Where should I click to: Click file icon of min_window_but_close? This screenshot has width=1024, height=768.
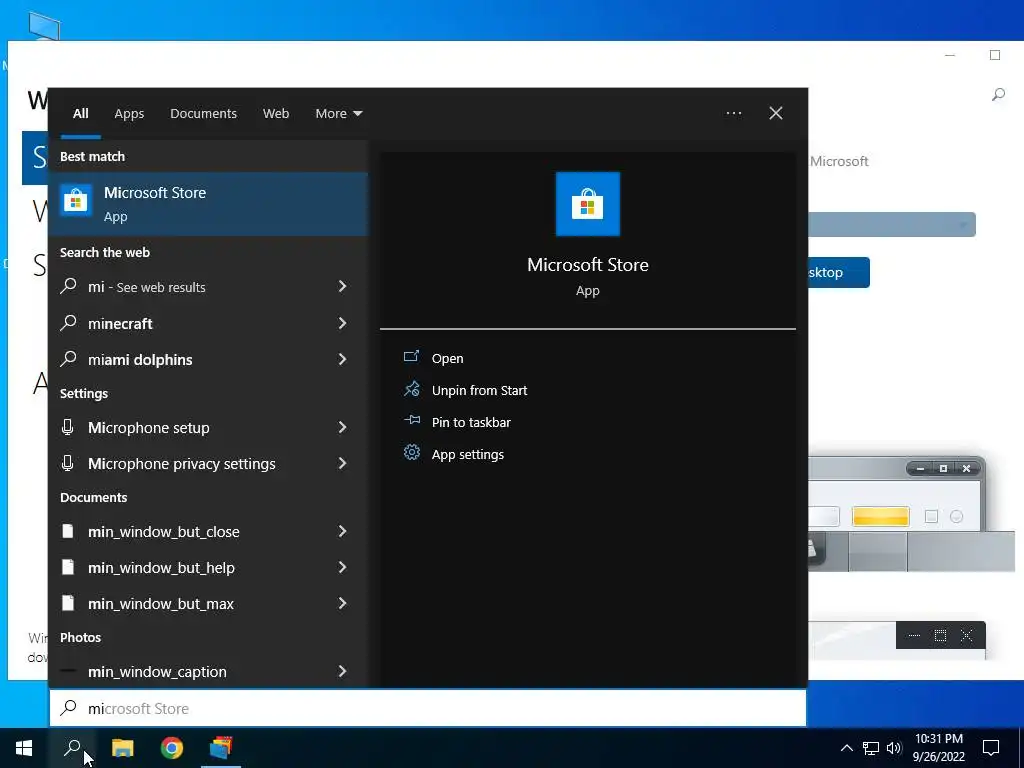click(67, 531)
